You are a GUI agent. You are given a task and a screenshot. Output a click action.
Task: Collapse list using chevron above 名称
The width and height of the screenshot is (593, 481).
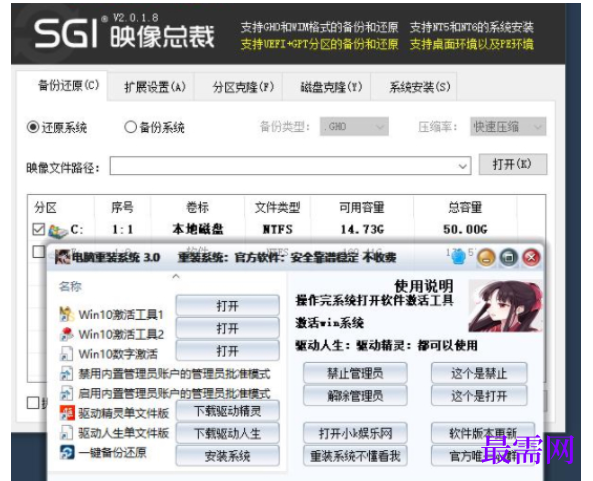[176, 276]
